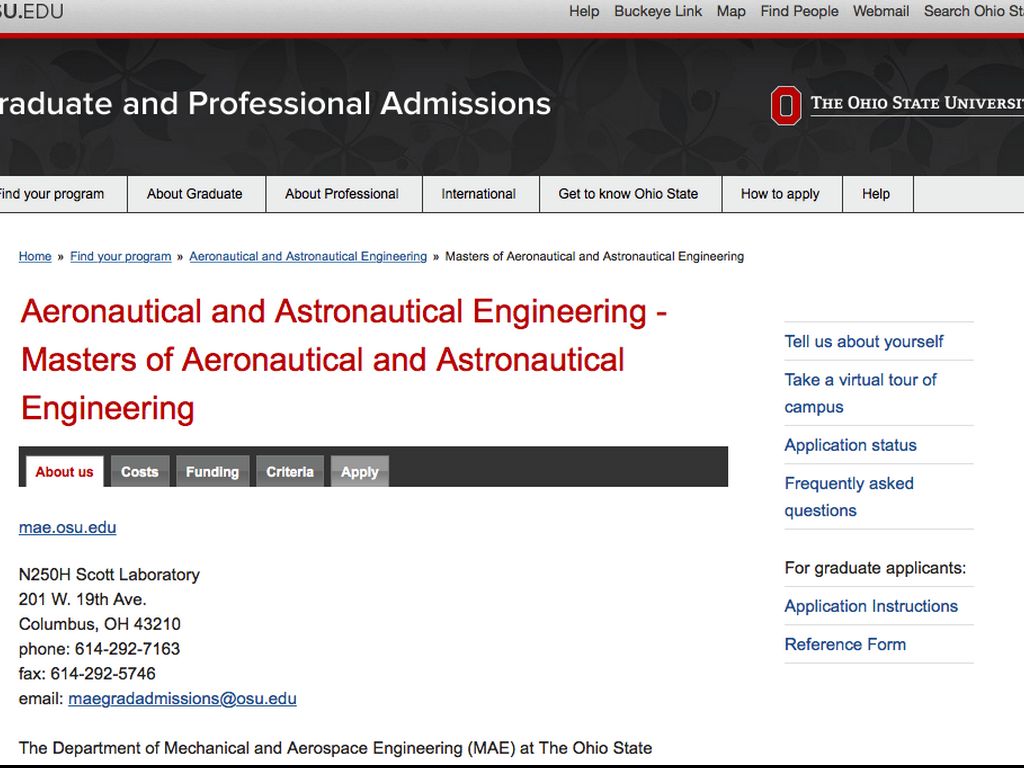This screenshot has width=1024, height=768.
Task: Email maegradadmissions@osu.edu link
Action: 182,699
